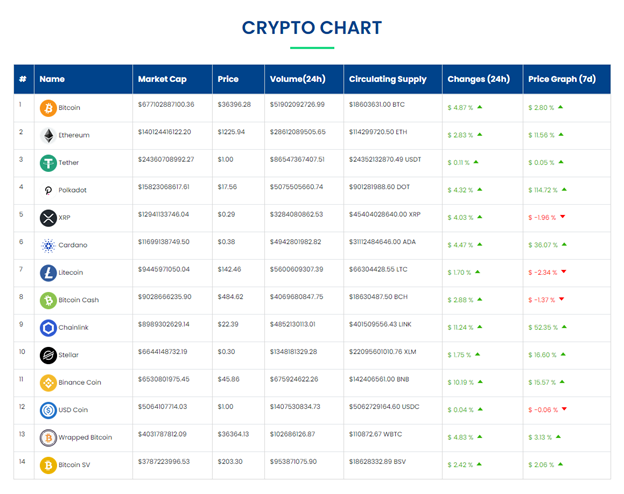Click the Tether coin logo
This screenshot has width=624, height=494.
pyautogui.click(x=48, y=163)
